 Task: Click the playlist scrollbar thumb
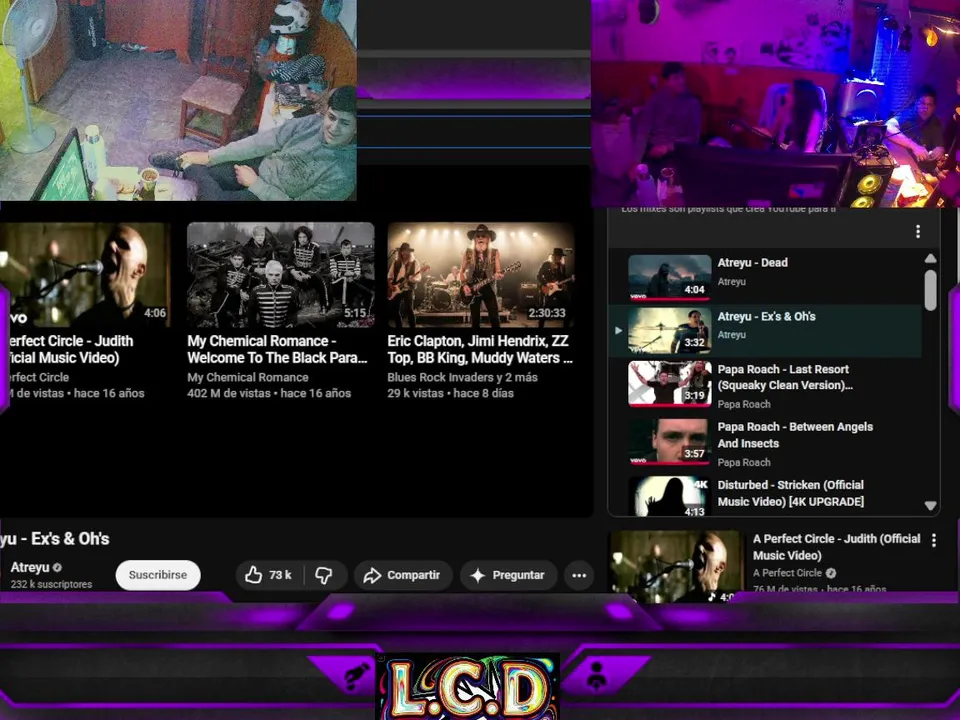930,290
